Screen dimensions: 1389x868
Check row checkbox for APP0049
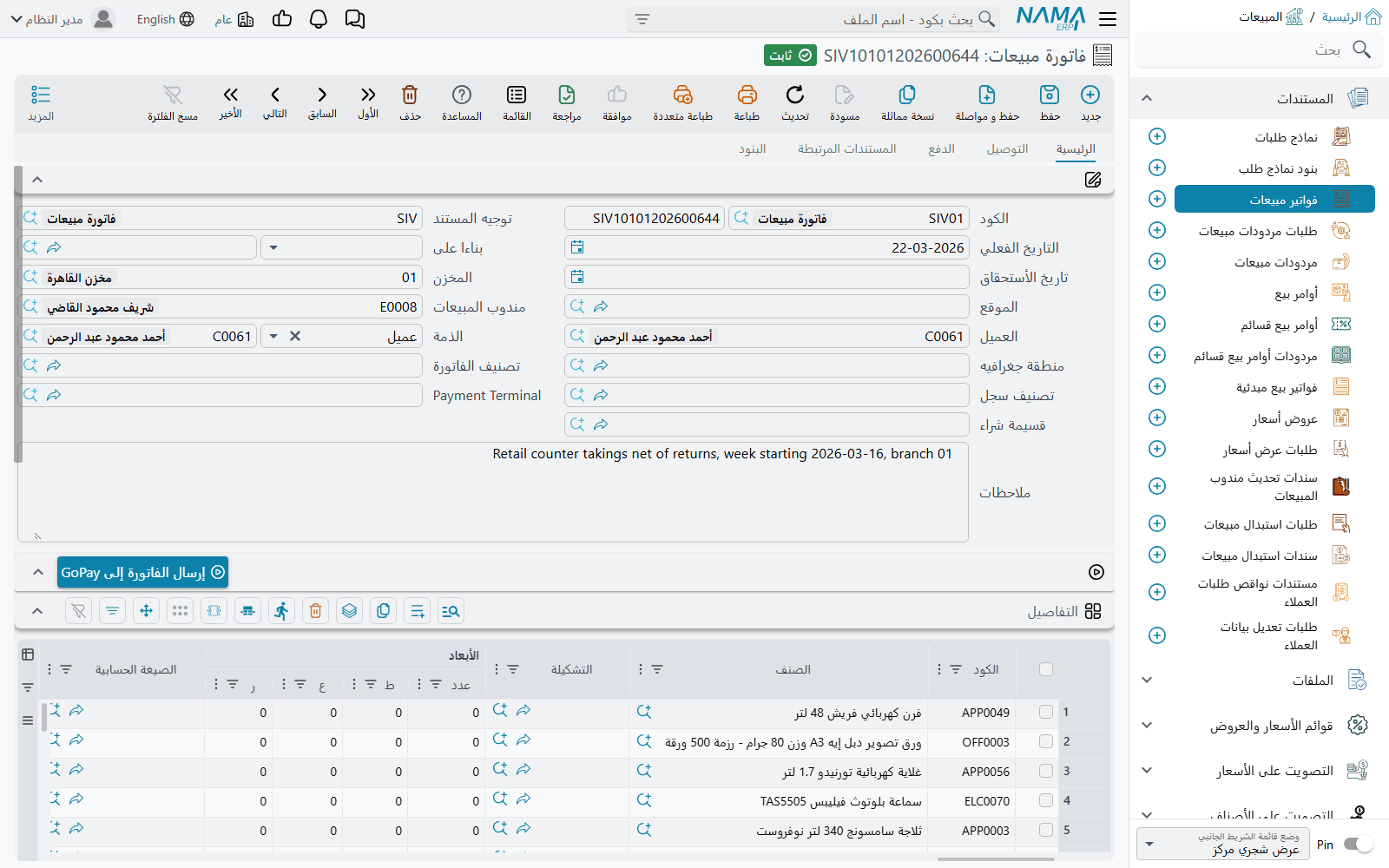1046,712
